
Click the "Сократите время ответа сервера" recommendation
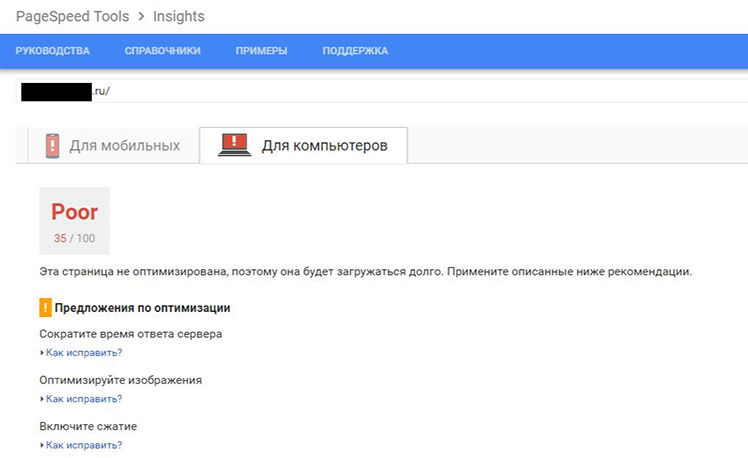pos(130,334)
